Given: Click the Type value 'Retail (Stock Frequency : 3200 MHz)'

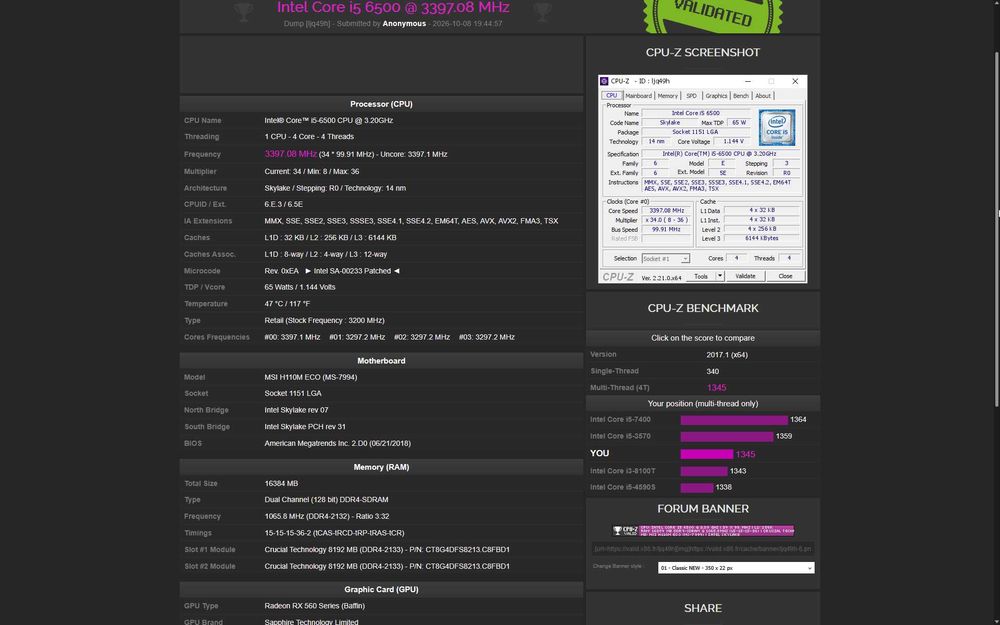Looking at the screenshot, I should 325,320.
